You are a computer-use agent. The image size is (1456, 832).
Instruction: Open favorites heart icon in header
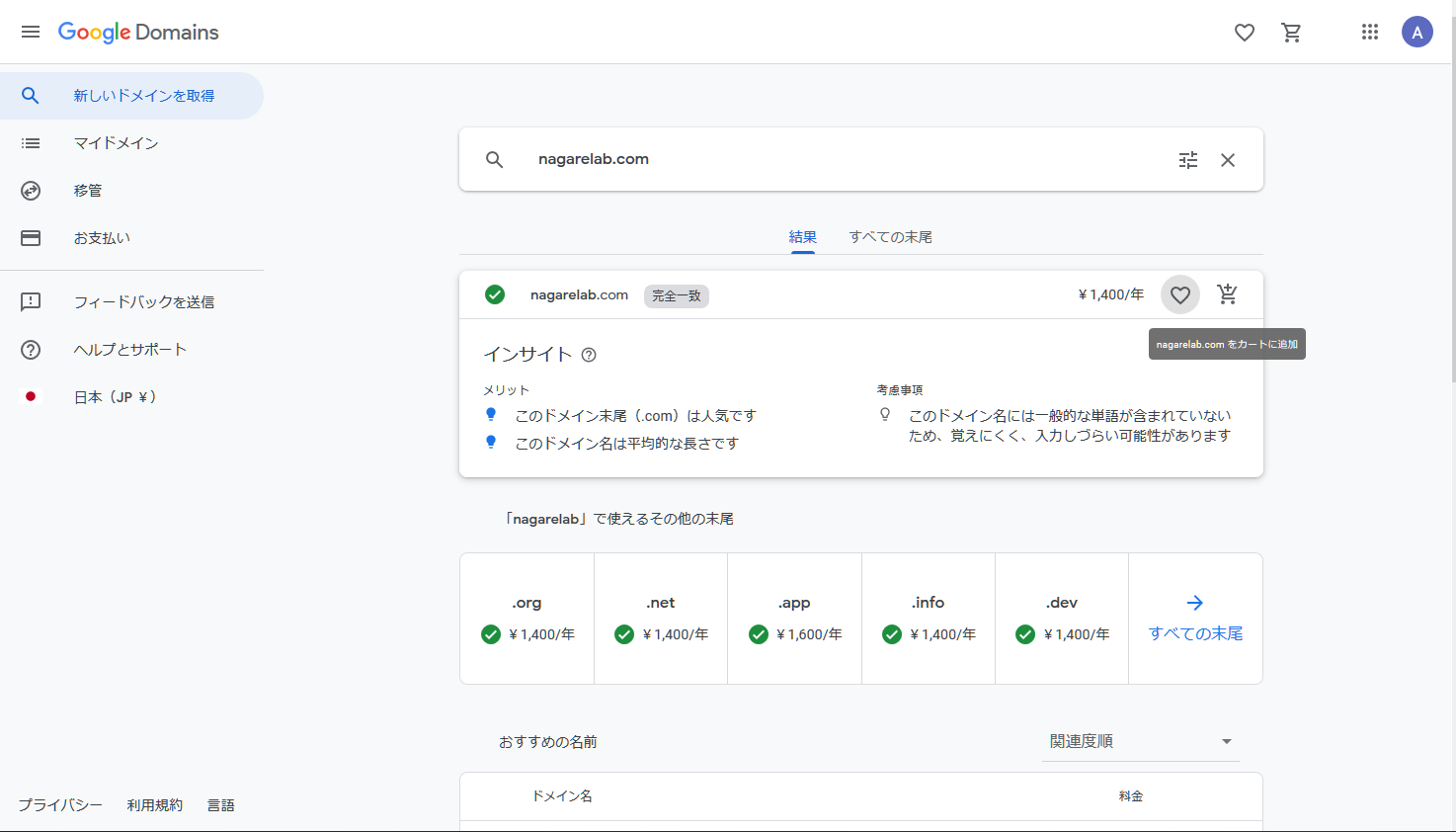(x=1245, y=33)
